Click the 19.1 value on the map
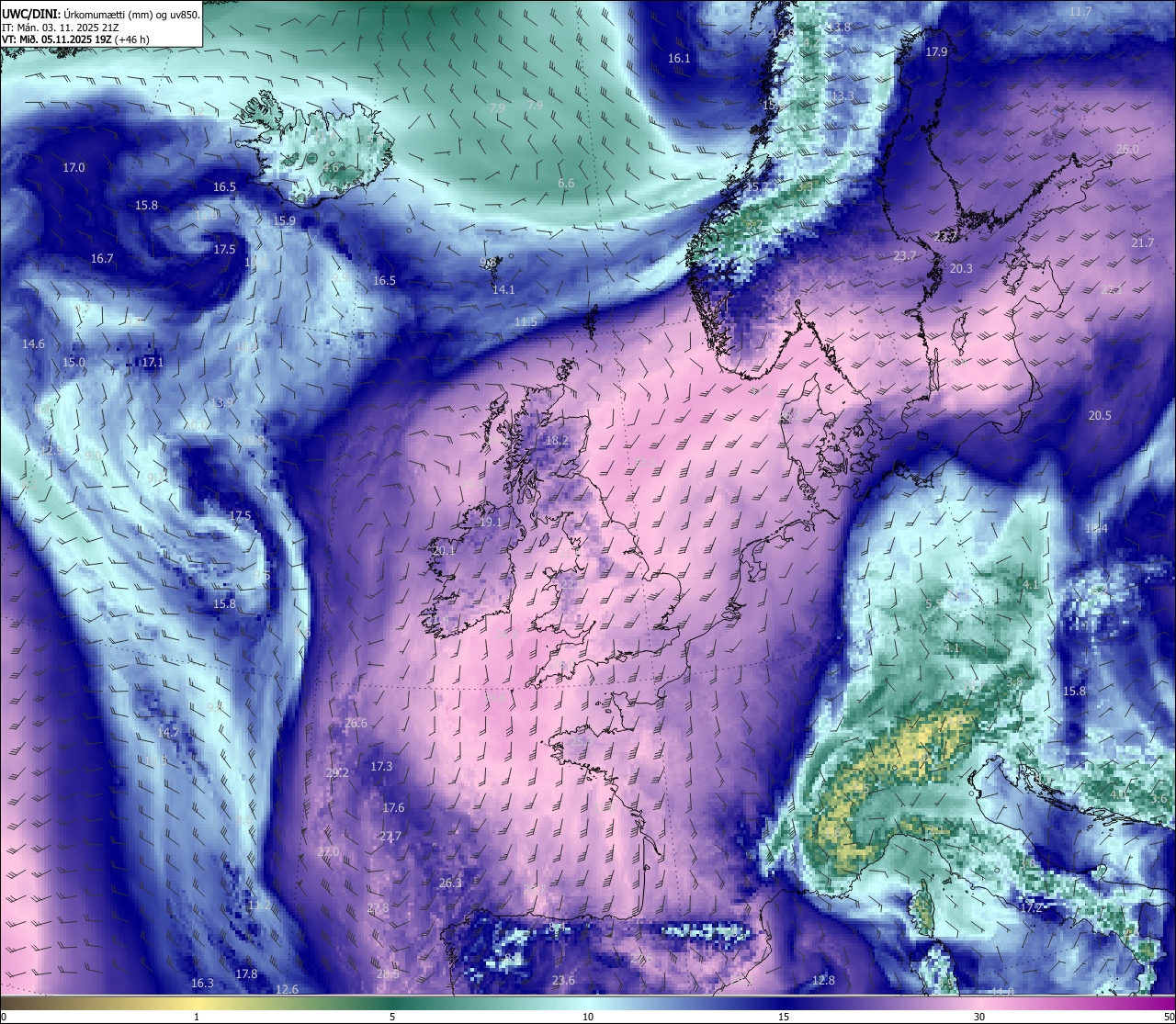Viewport: 1176px width, 1024px height. point(491,522)
